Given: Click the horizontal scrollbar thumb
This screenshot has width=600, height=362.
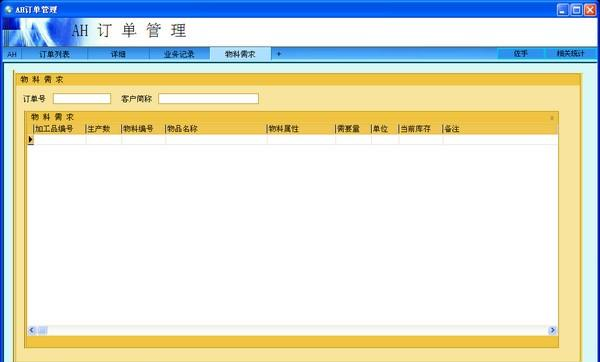Looking at the screenshot, I should pos(42,330).
